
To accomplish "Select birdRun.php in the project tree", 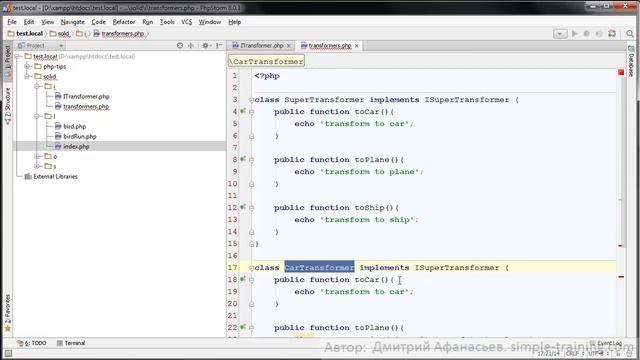I will coord(80,136).
